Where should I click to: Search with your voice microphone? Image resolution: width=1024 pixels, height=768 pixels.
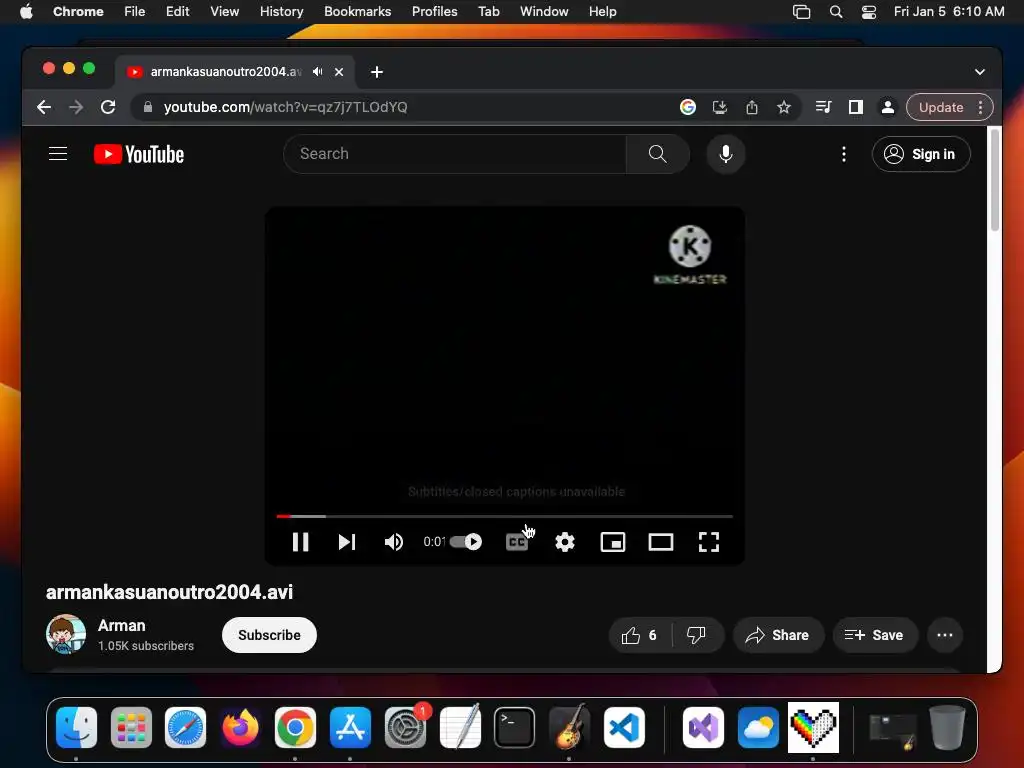click(726, 153)
